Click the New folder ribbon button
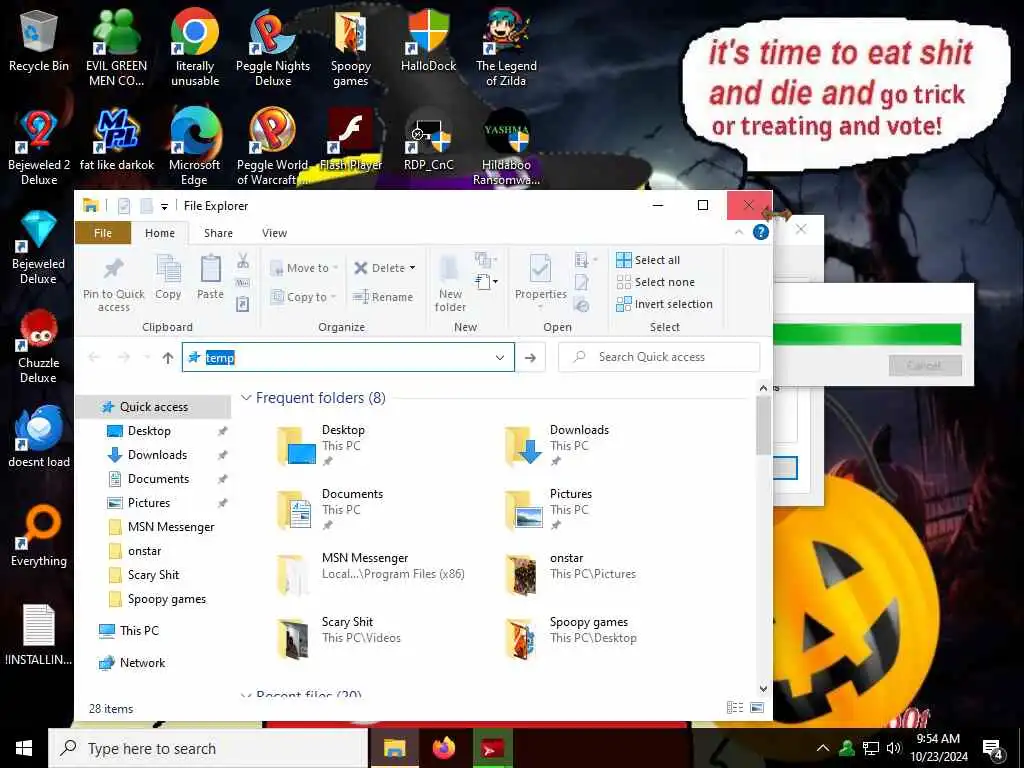 [x=450, y=285]
